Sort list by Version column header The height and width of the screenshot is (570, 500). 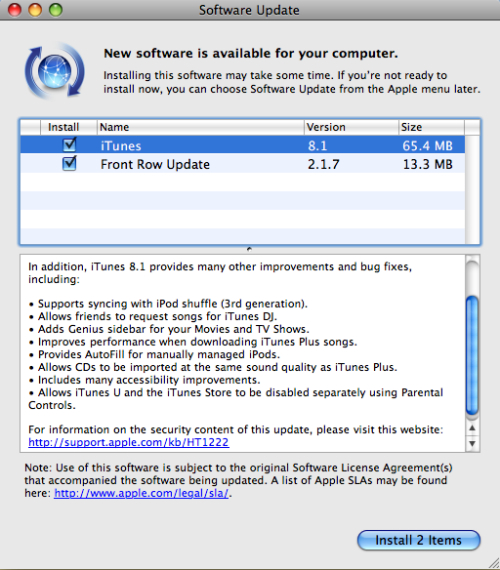pos(351,127)
